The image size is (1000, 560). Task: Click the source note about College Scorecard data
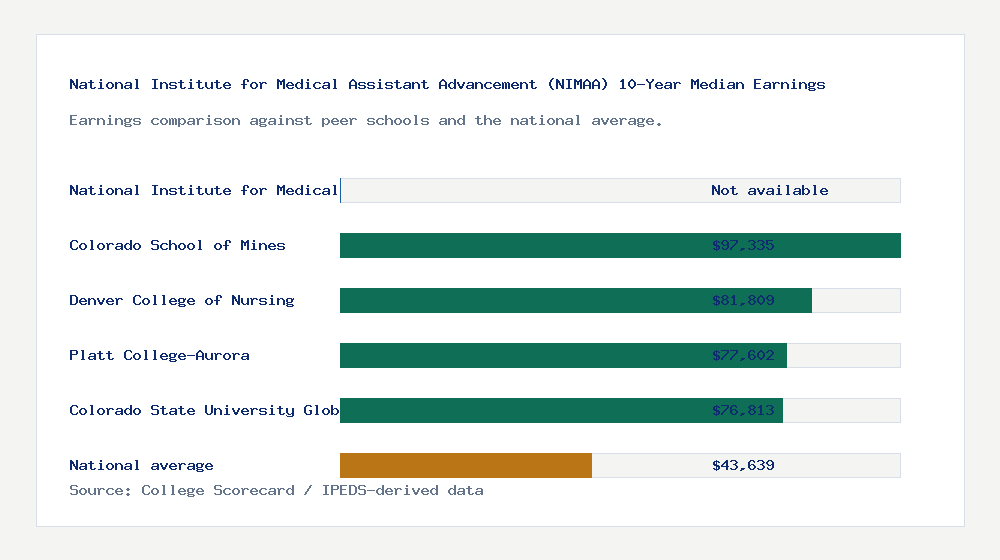(276, 490)
